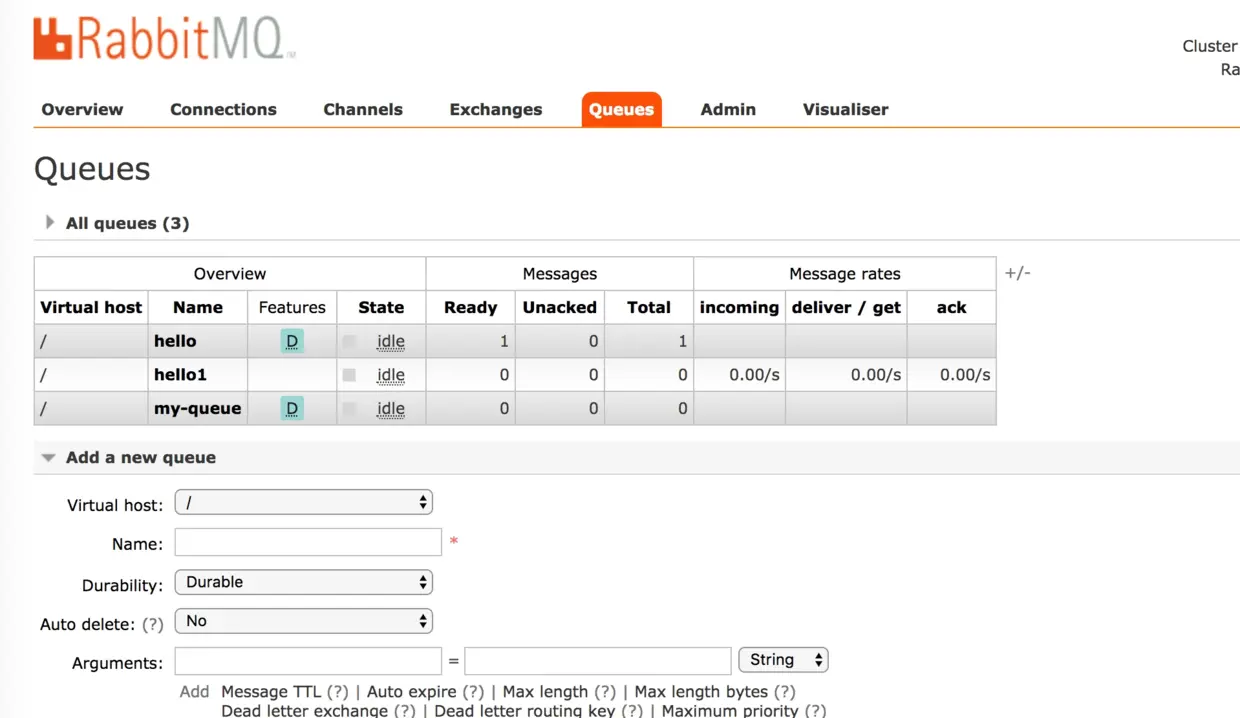Click the +/- column selector
The height and width of the screenshot is (718, 1240).
click(x=1018, y=273)
